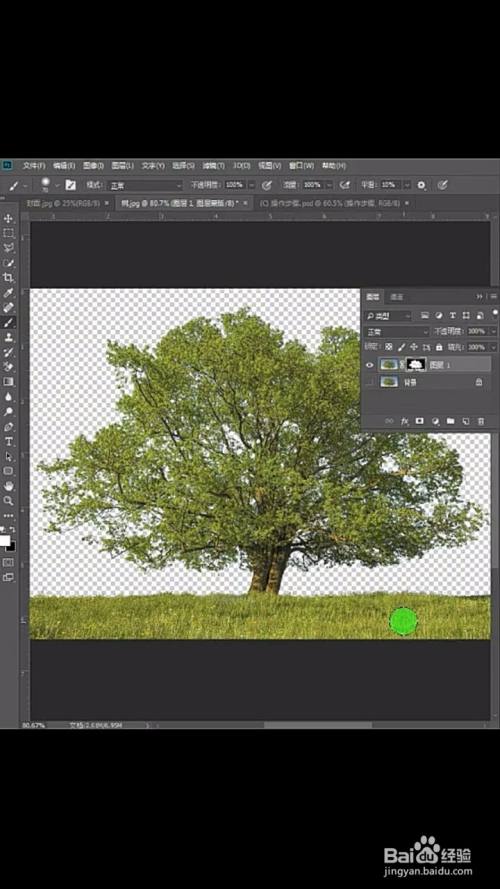Click the foreground white color swatch
The height and width of the screenshot is (889, 500).
coord(5,540)
